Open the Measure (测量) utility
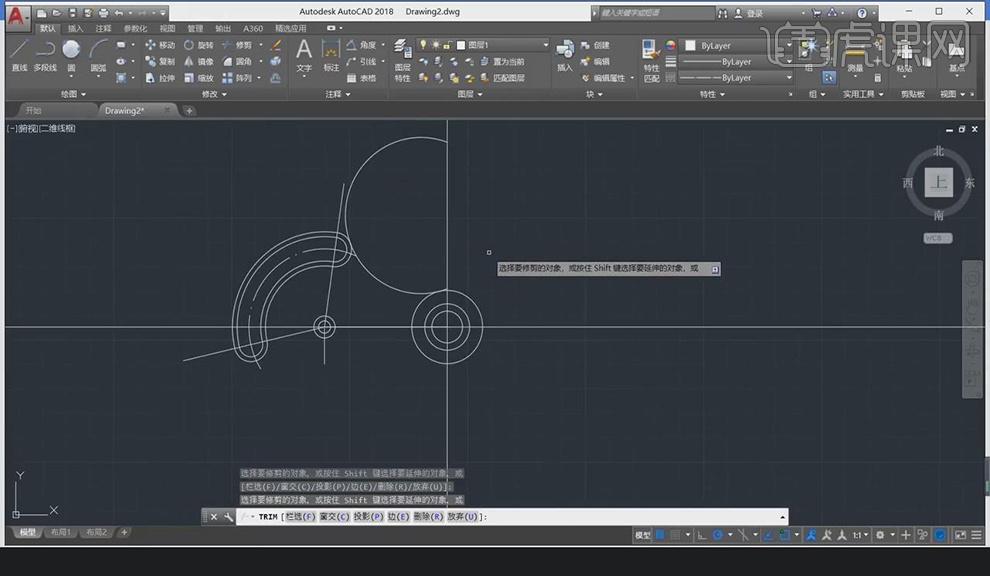This screenshot has height=576, width=990. pyautogui.click(x=855, y=57)
